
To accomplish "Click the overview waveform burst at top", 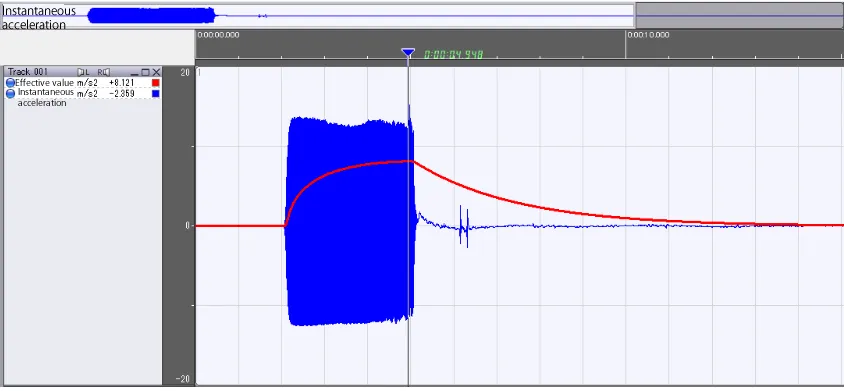I will click(151, 15).
